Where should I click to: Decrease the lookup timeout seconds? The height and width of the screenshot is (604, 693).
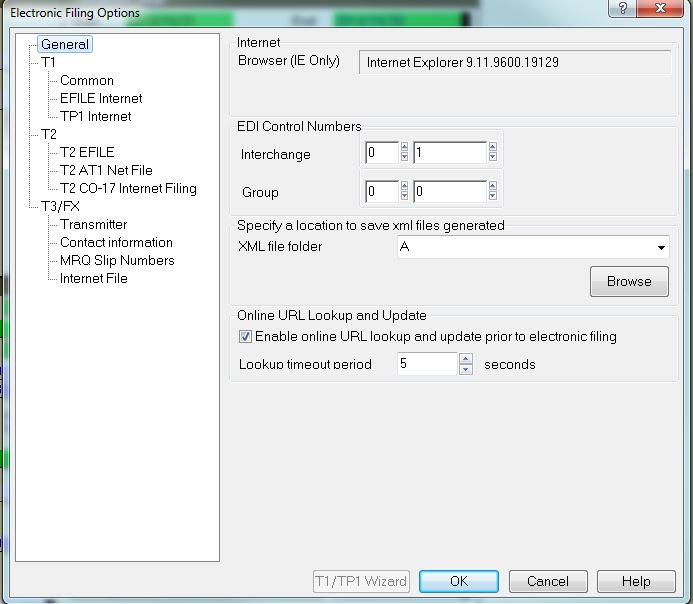(x=466, y=369)
